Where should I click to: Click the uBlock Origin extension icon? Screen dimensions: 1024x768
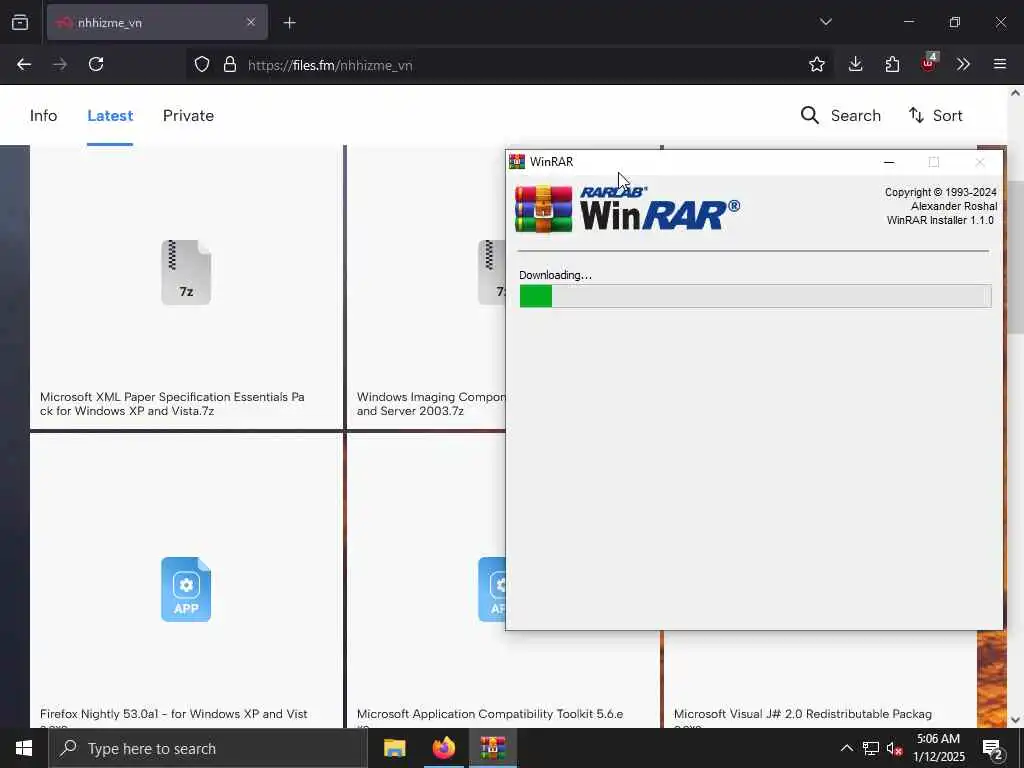pos(929,63)
